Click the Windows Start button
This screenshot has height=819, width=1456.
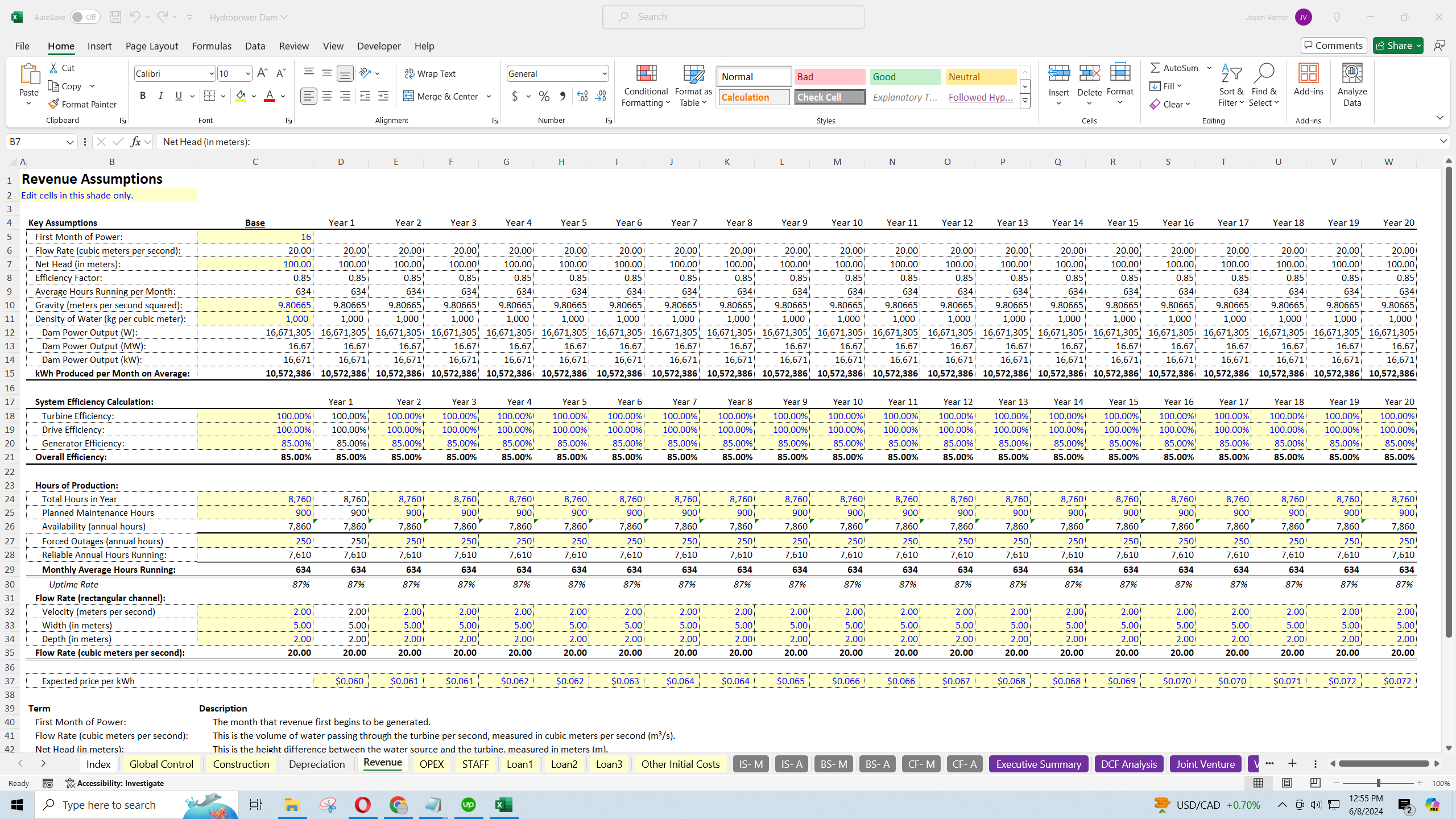click(17, 805)
